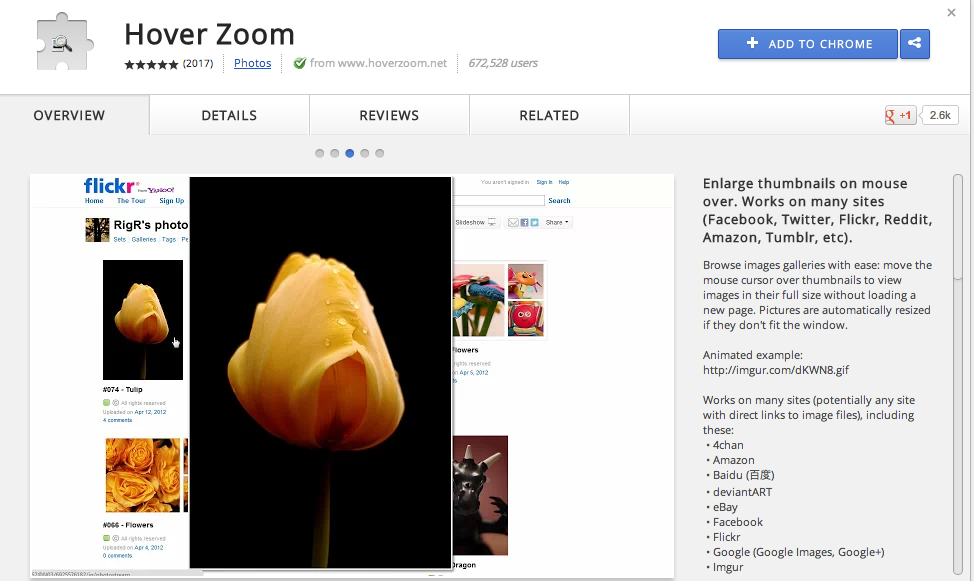This screenshot has width=974, height=581.
Task: Click the "Browse images galleries with ease" paragraph
Action: [x=817, y=295]
